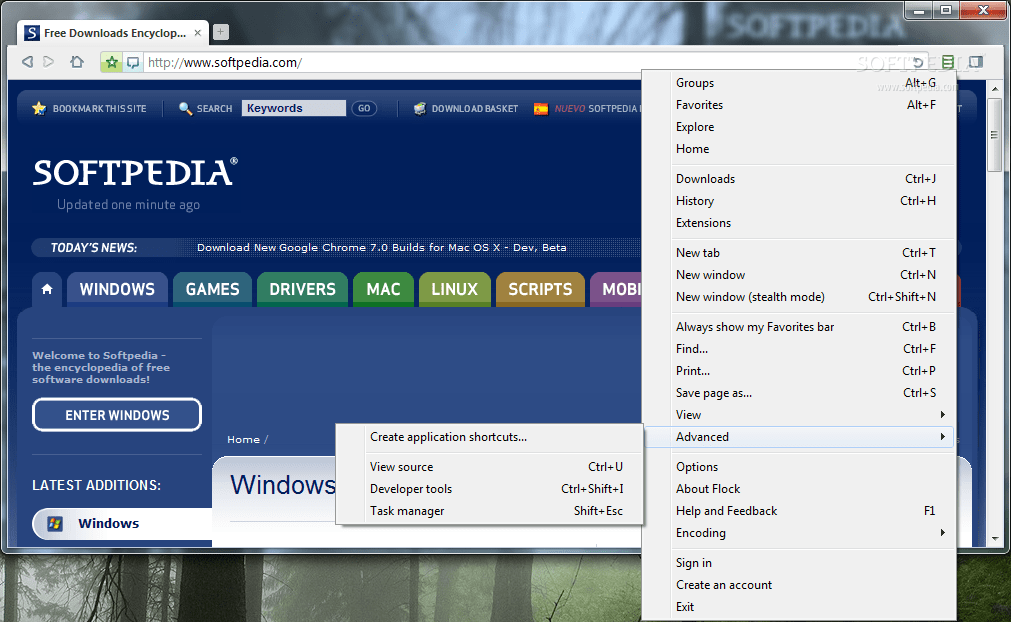The width and height of the screenshot is (1011, 622).
Task: Click the Softpedia logo
Action: [135, 173]
